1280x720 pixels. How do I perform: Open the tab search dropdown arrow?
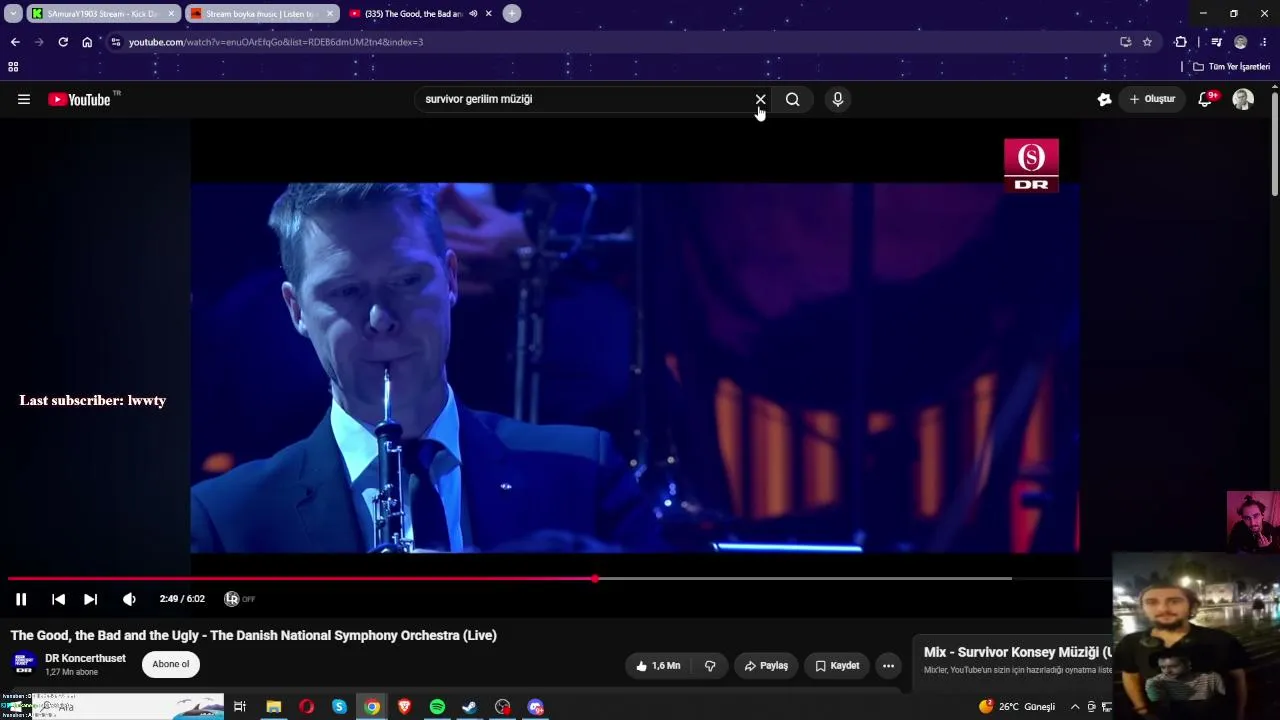(13, 14)
